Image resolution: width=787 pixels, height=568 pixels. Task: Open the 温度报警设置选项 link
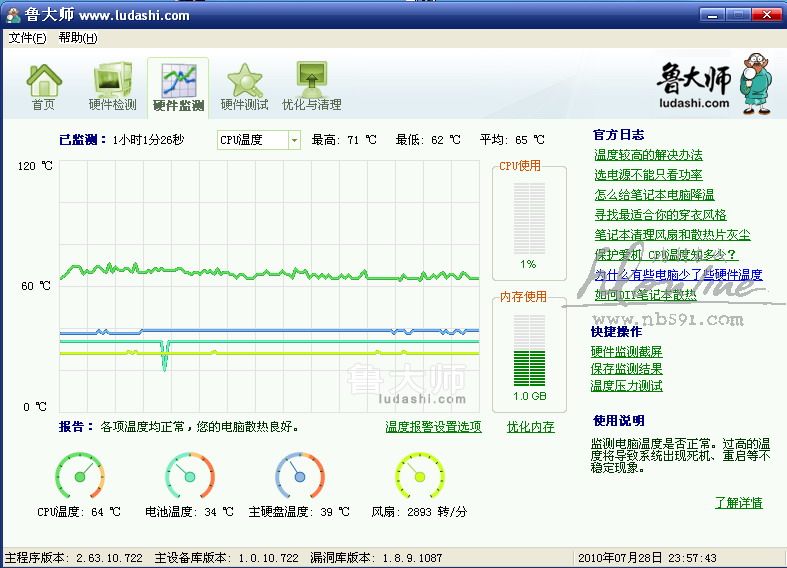pyautogui.click(x=433, y=427)
